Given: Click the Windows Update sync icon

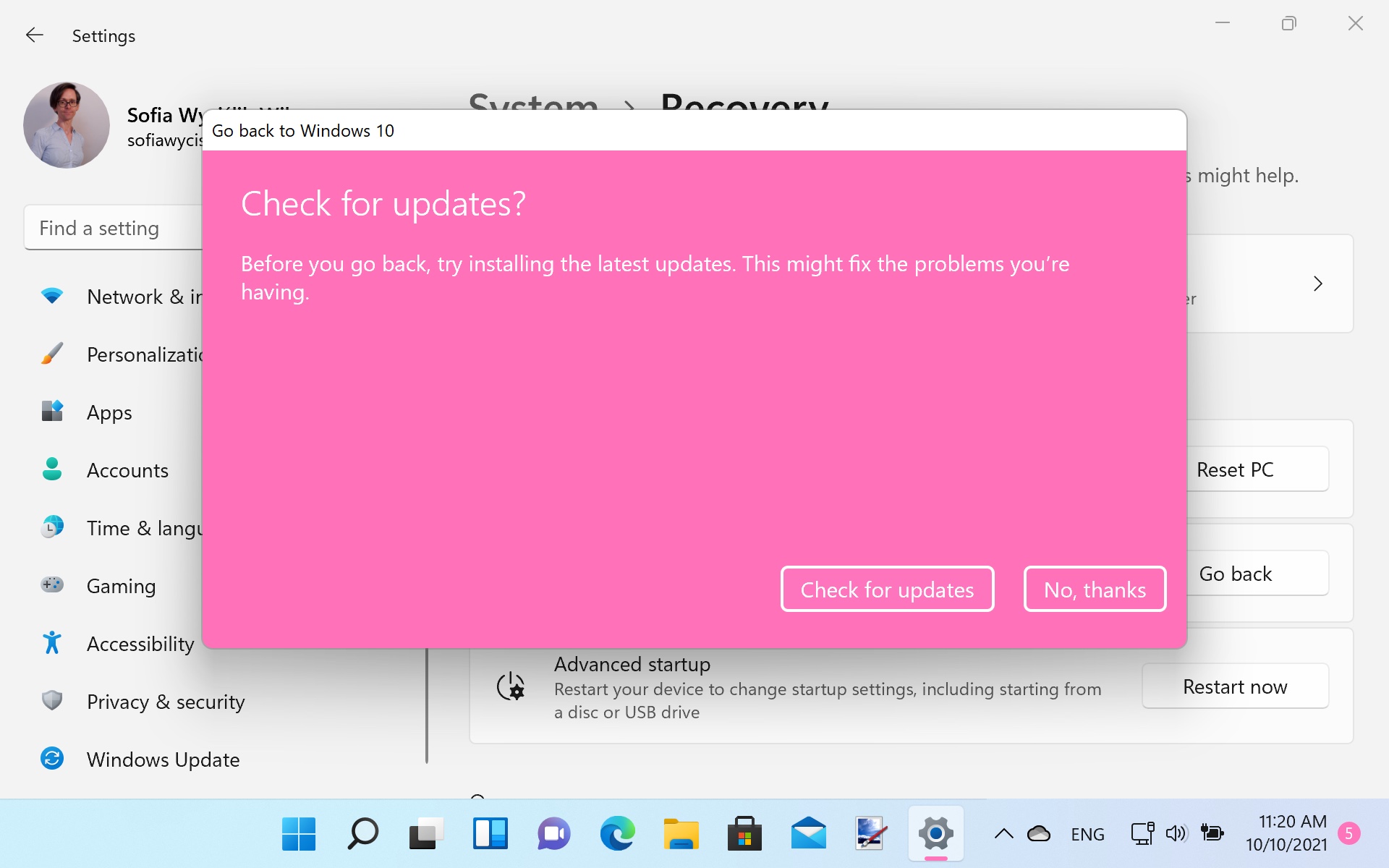Looking at the screenshot, I should click(x=52, y=758).
